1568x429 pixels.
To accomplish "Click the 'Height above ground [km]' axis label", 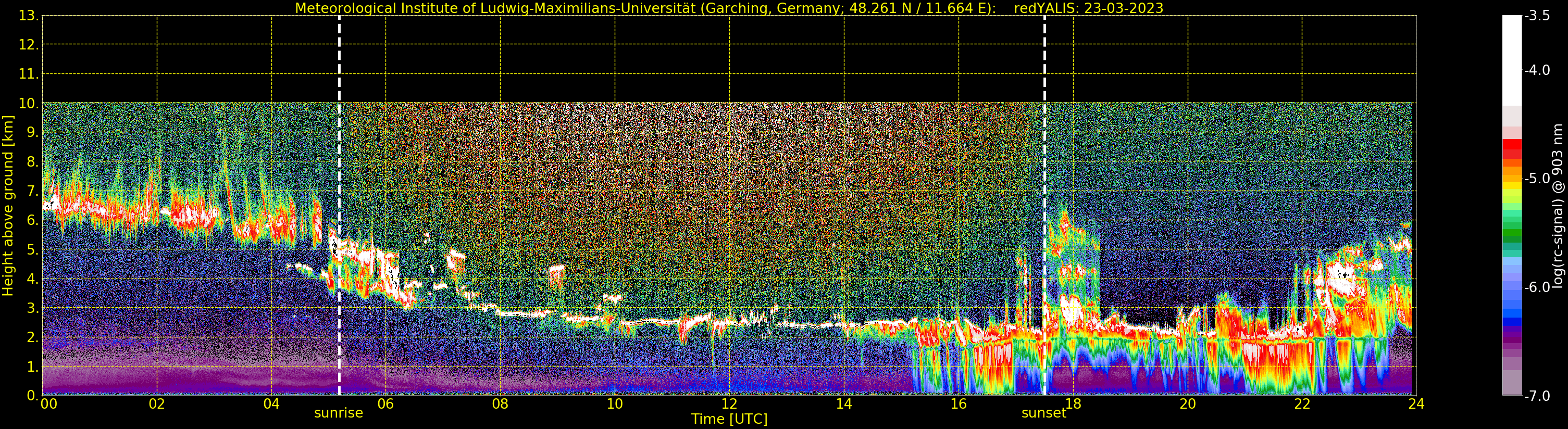I will tap(8, 206).
